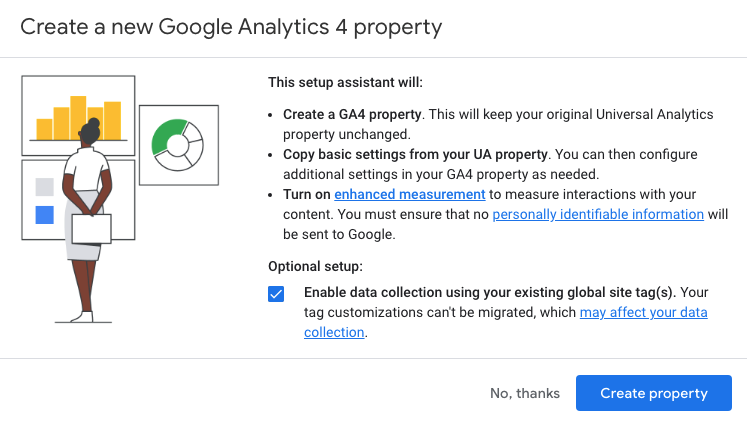This screenshot has width=747, height=421.
Task: Follow the may affect your data link
Action: click(644, 312)
